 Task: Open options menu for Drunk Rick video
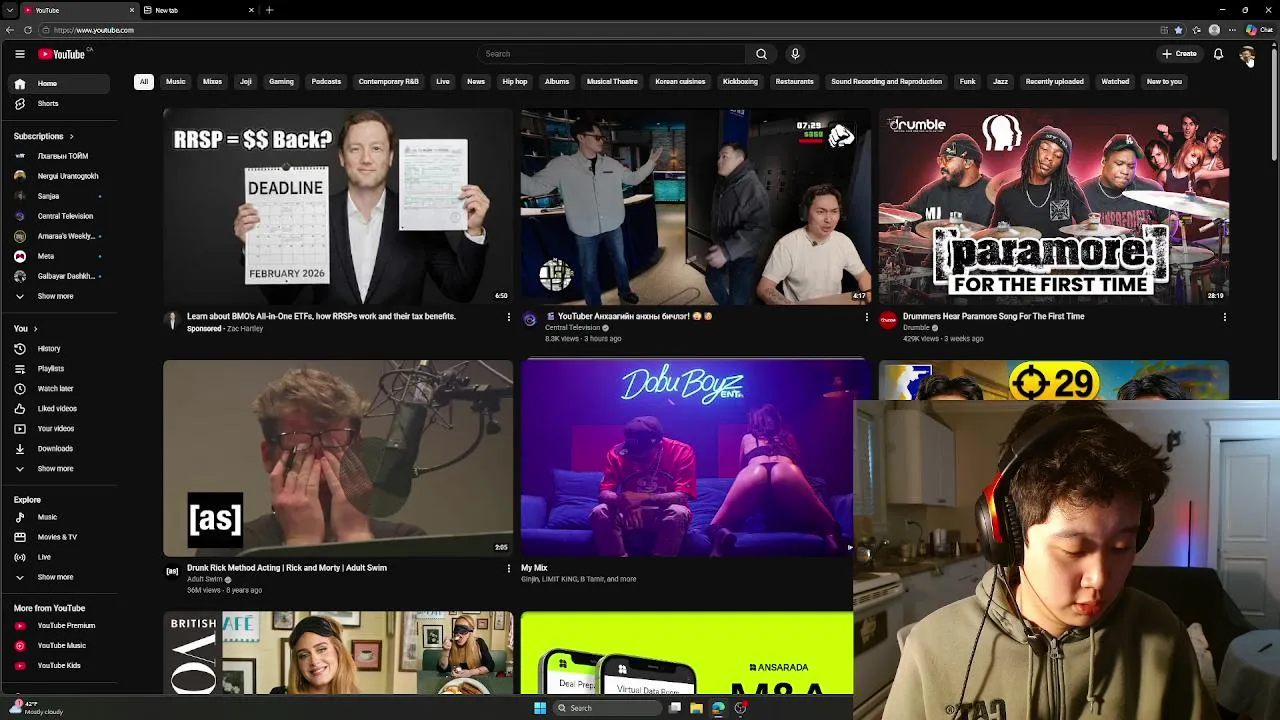[x=508, y=568]
